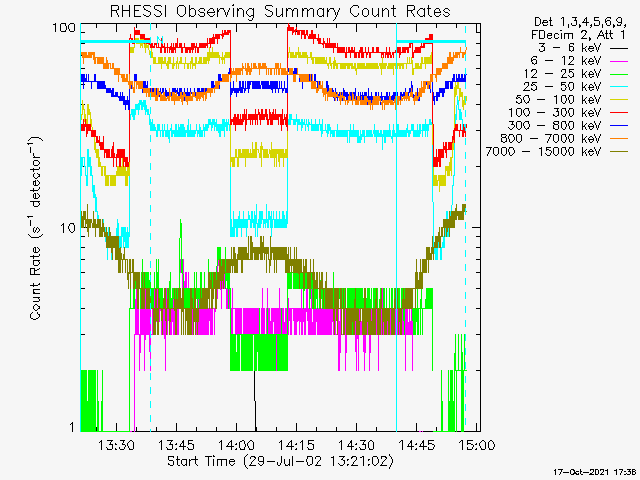Click the orange line swatch for 800-7000 keV
This screenshot has height=480, width=640.
click(619, 139)
